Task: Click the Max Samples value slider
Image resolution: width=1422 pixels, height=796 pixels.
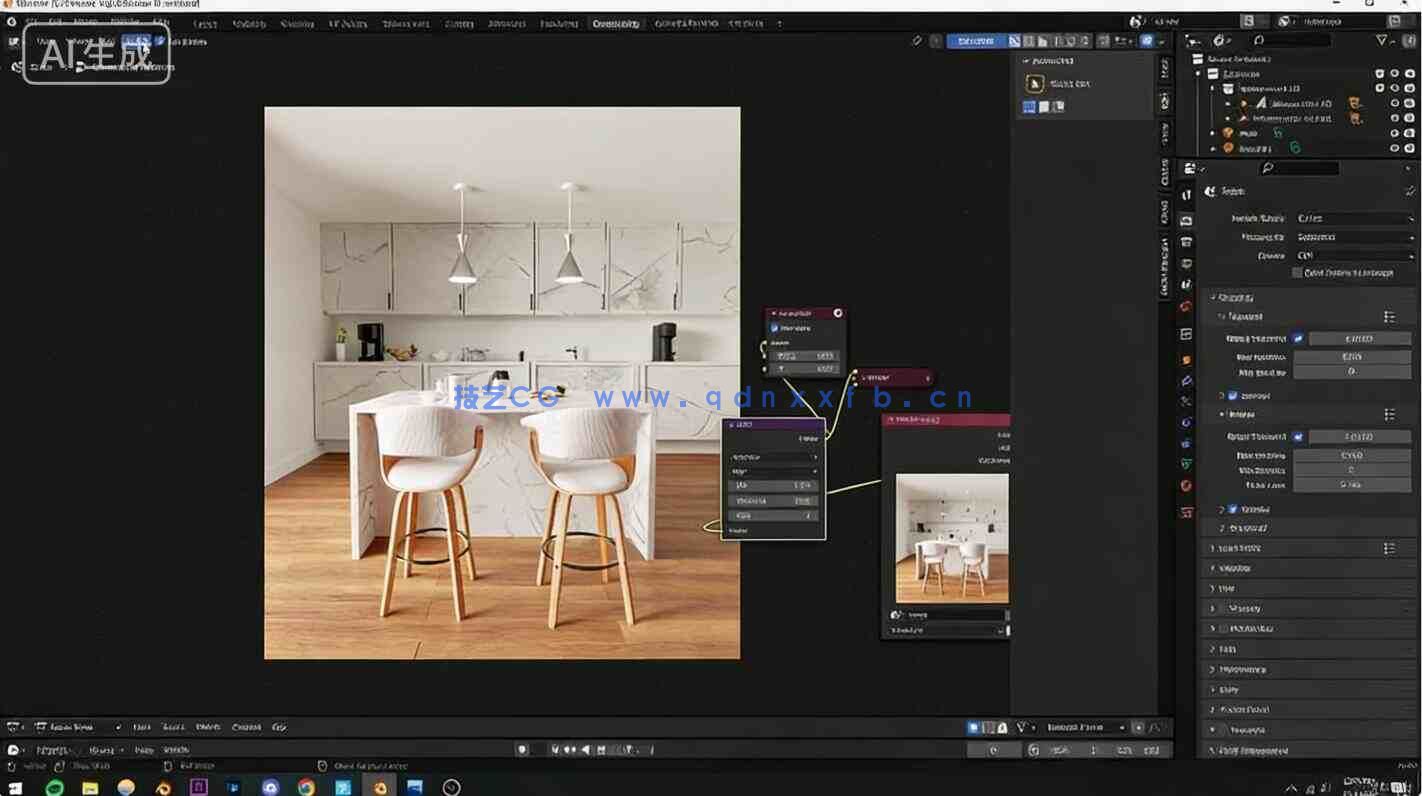Action: pos(1352,355)
